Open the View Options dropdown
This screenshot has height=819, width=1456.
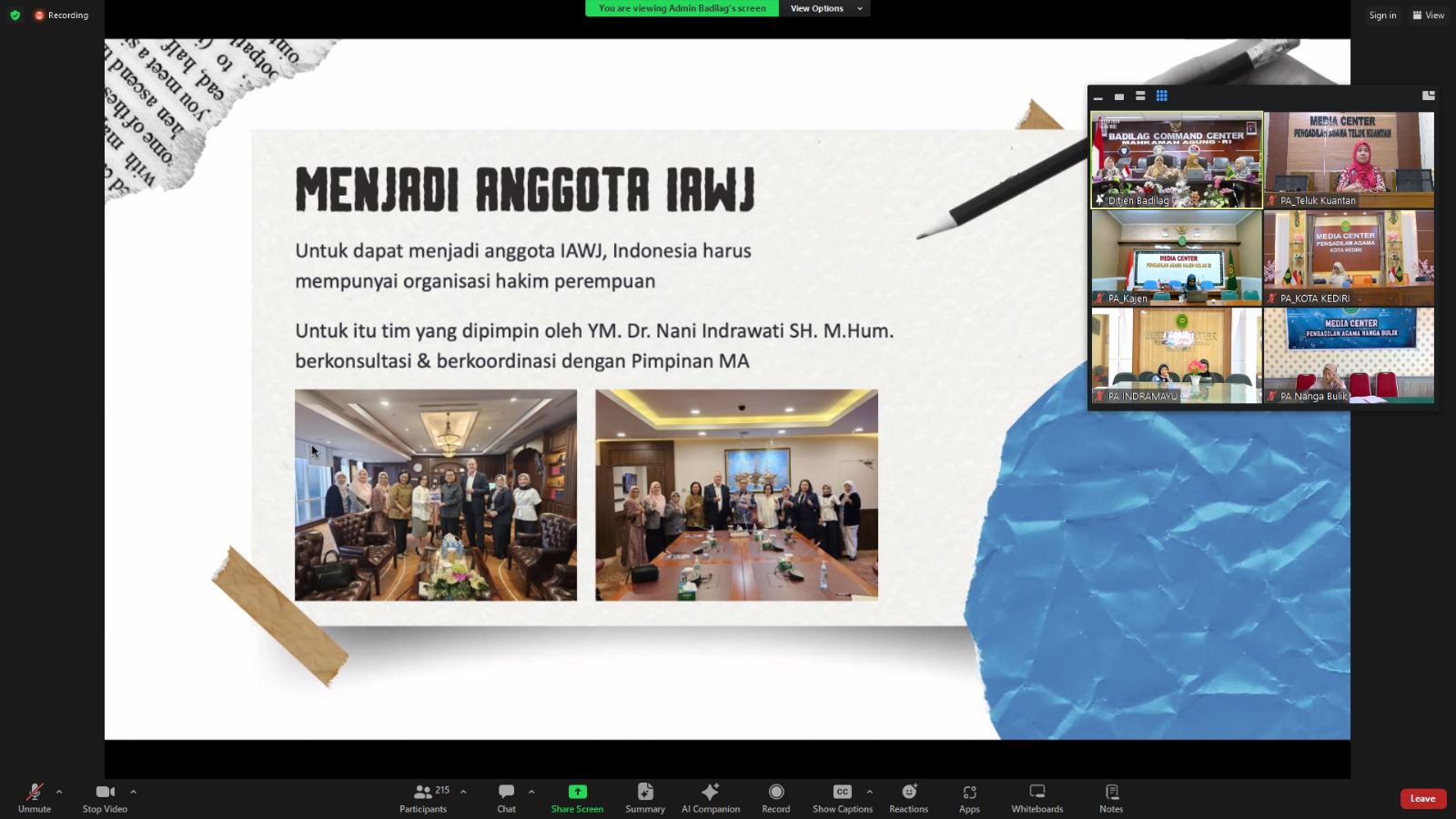825,8
